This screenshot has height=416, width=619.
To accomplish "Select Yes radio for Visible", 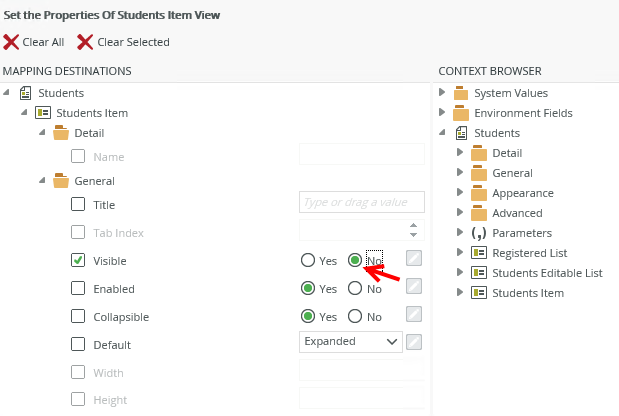I will [x=308, y=261].
